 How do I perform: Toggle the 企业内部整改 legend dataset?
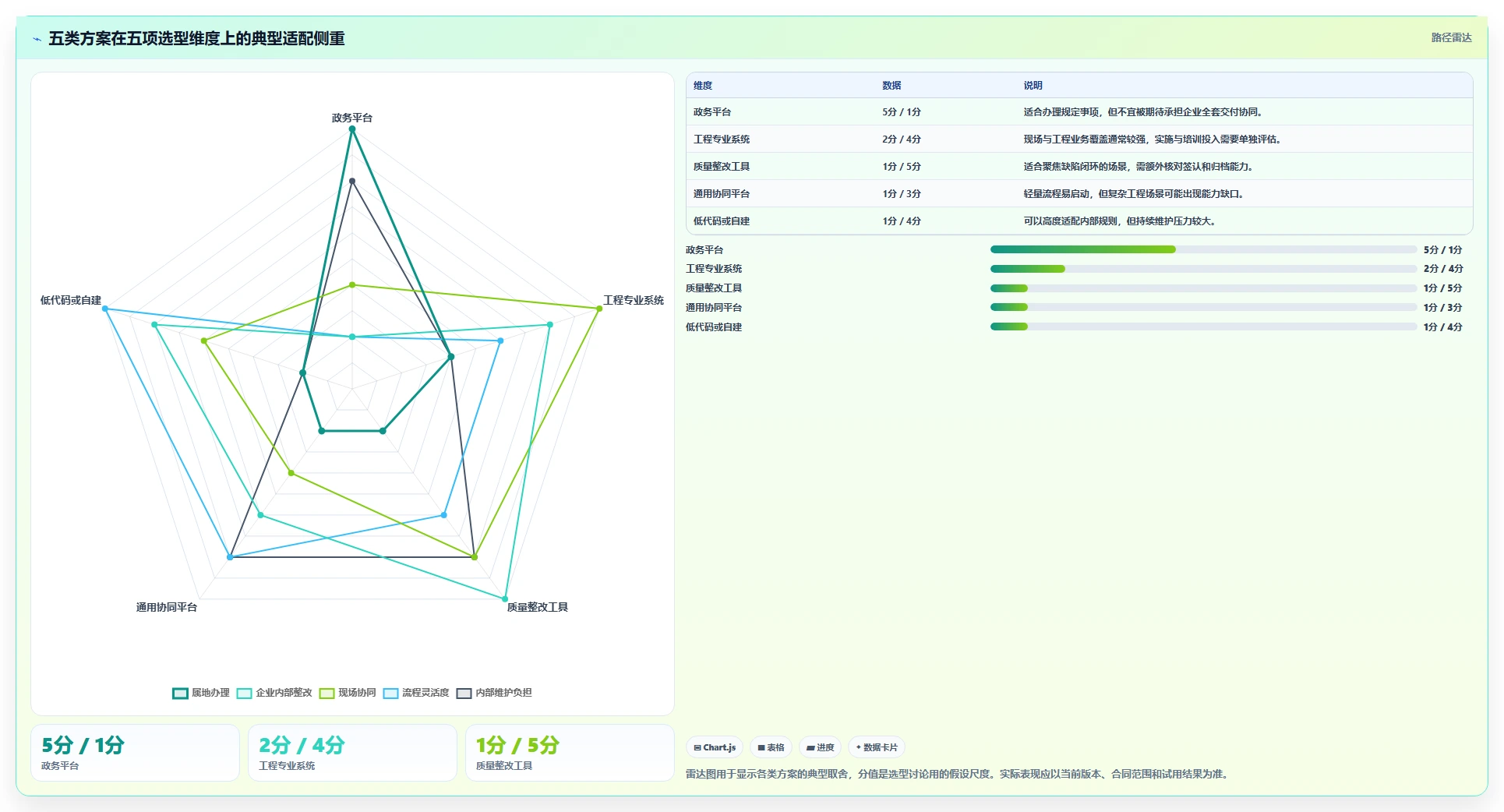pos(274,693)
